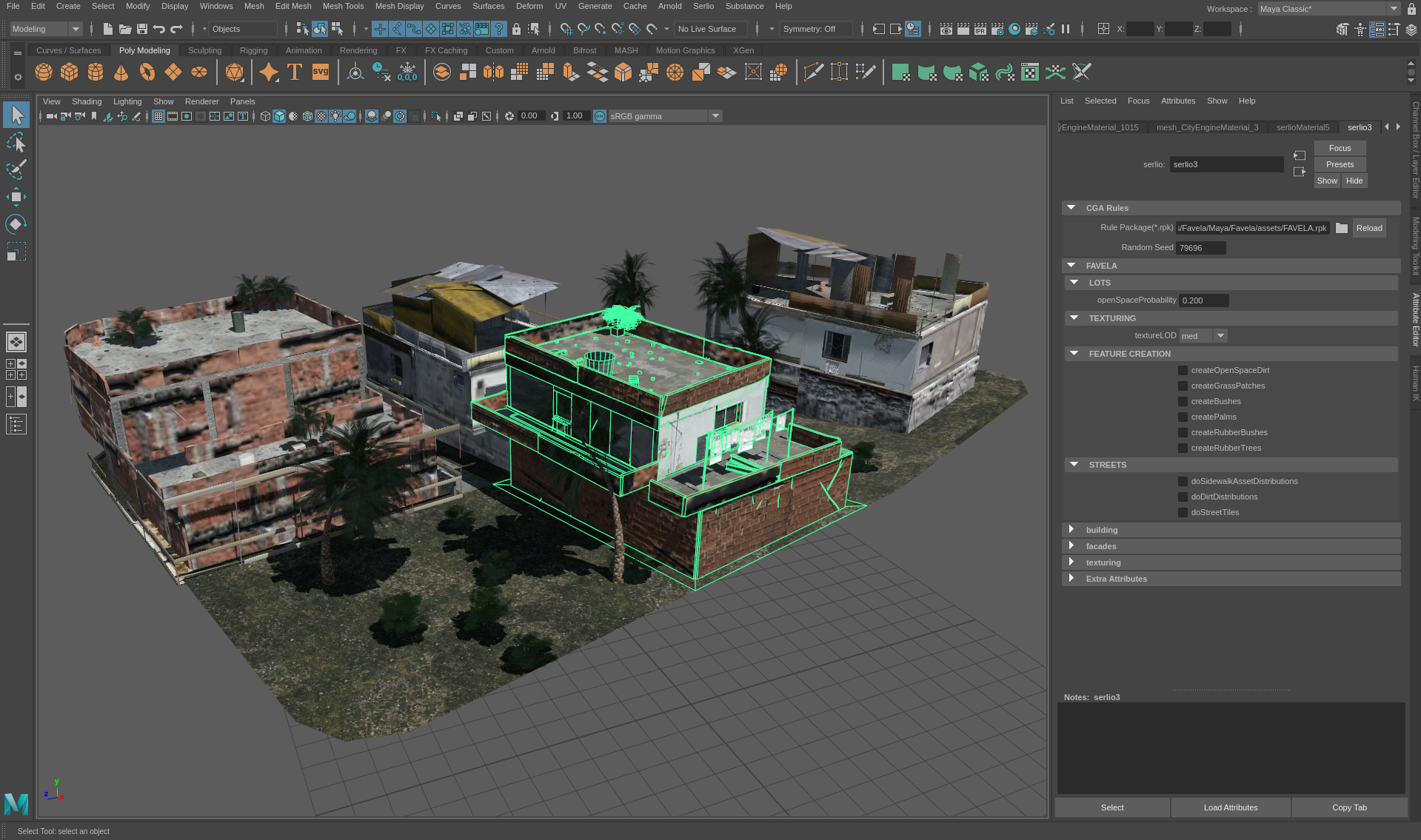This screenshot has width=1421, height=840.
Task: Activate the Paint Selection tool
Action: point(16,169)
